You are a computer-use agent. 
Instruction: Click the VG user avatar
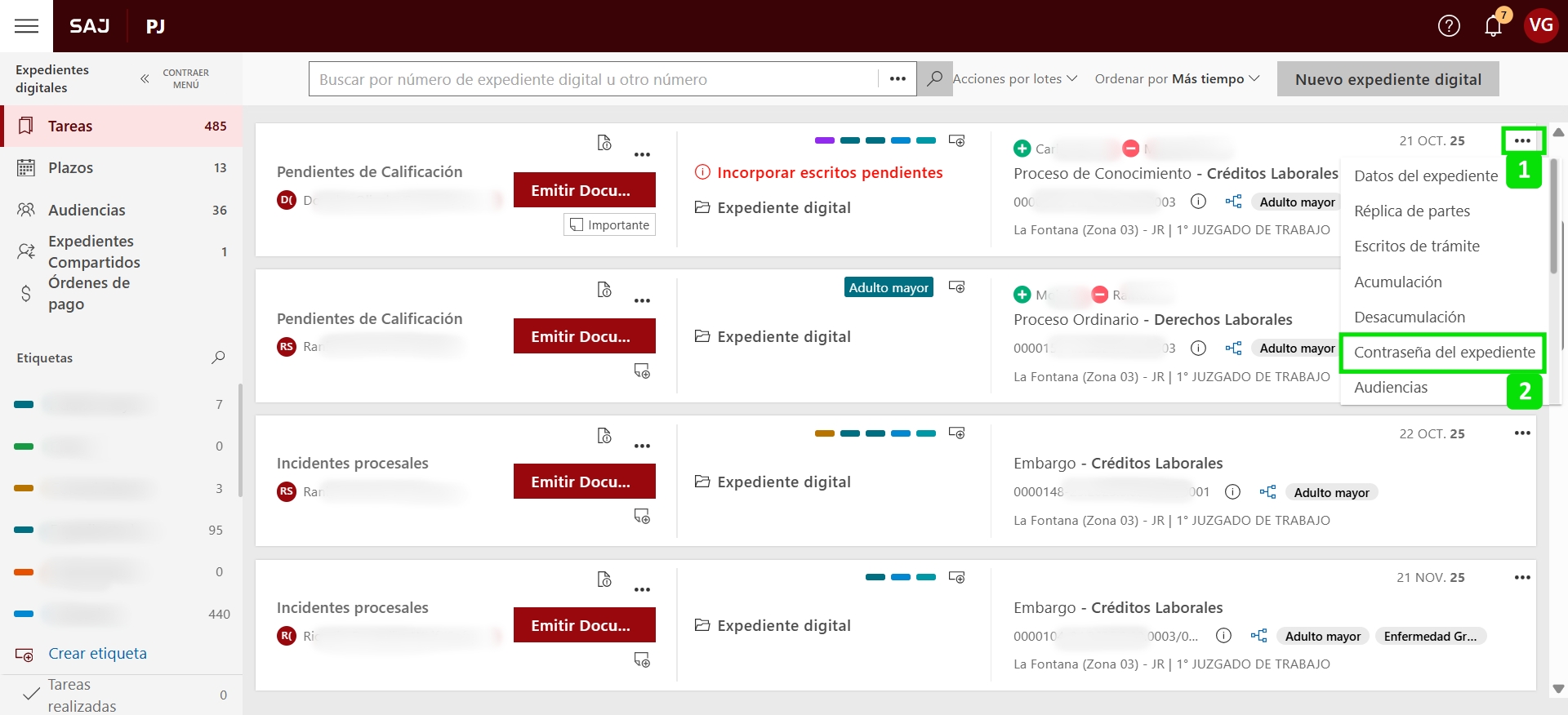1540,26
